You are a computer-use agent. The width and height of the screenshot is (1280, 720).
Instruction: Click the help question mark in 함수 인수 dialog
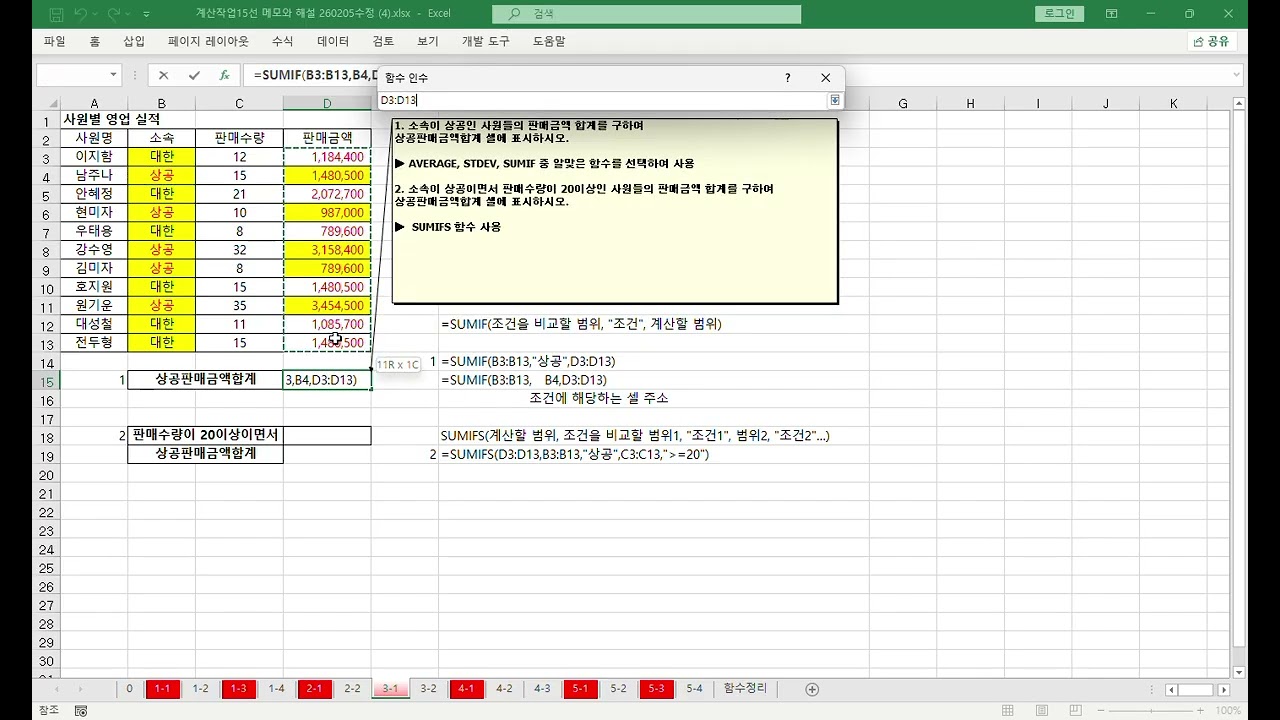(x=788, y=77)
